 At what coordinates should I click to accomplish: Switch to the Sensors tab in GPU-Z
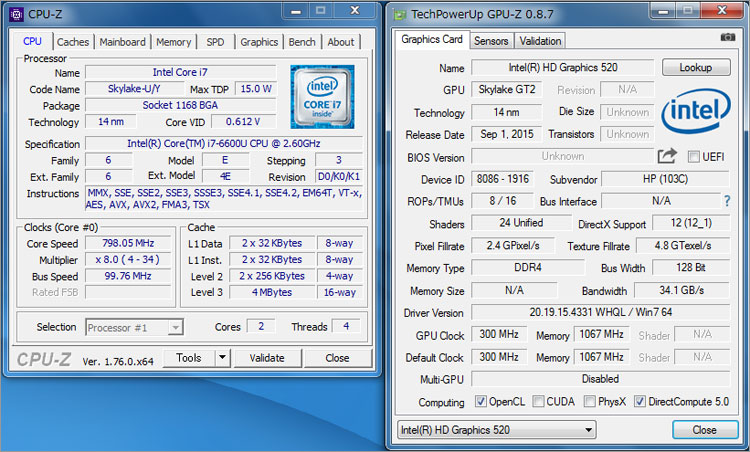coord(491,41)
